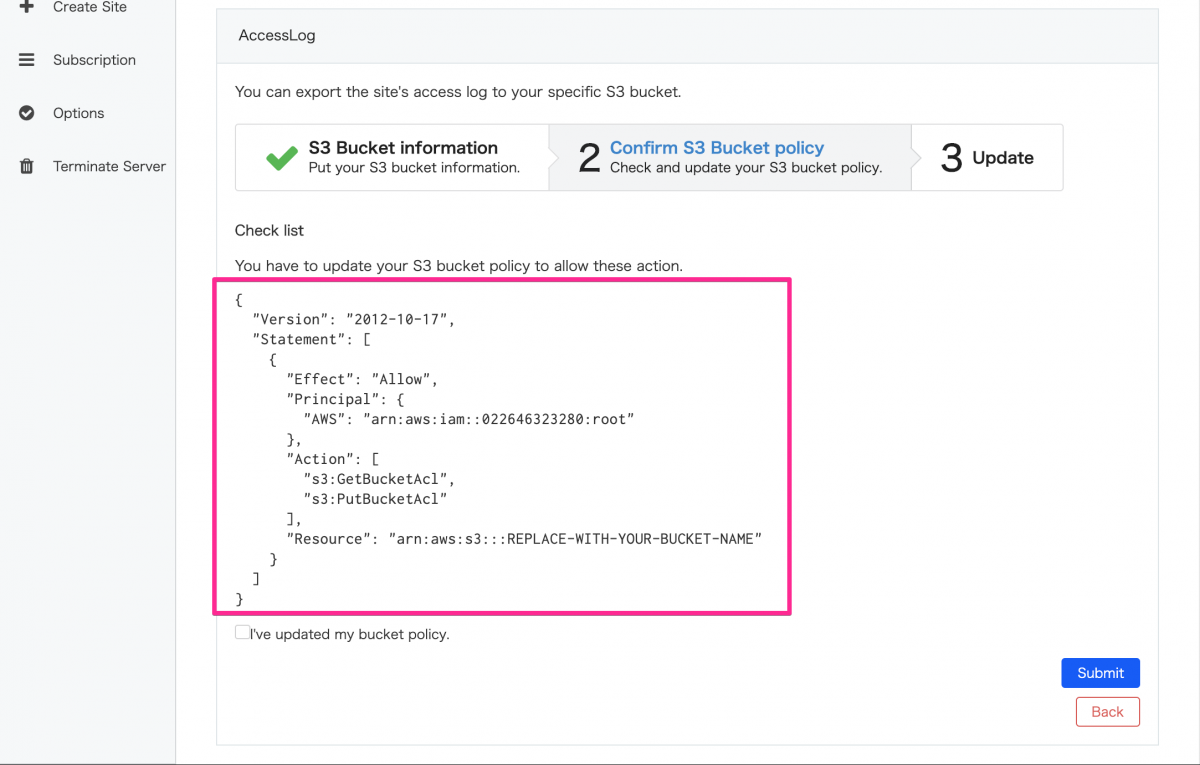Click the "Action": [ line
Viewport: 1200px width, 765px height.
click(333, 459)
